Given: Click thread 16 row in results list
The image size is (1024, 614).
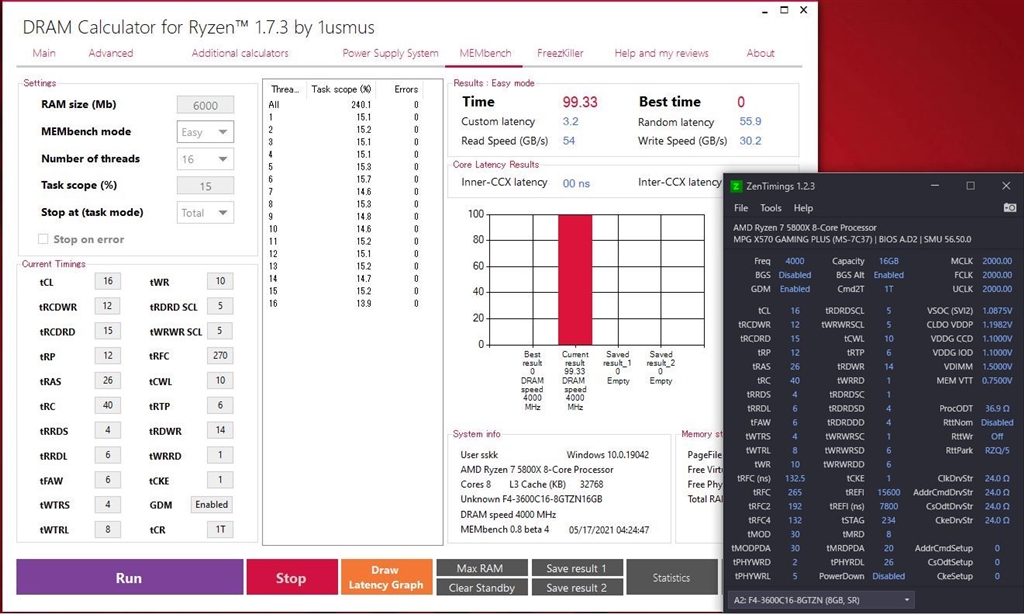Looking at the screenshot, I should tap(344, 304).
